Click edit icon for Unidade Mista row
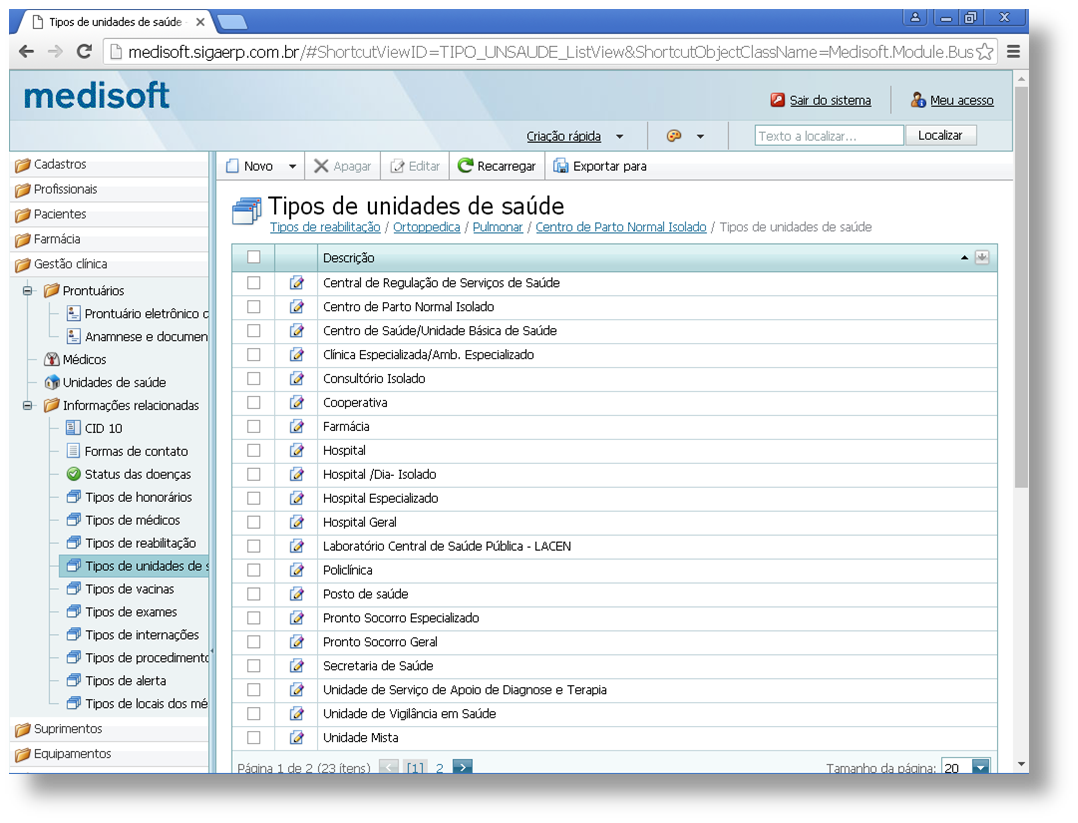1078x823 pixels. [296, 738]
